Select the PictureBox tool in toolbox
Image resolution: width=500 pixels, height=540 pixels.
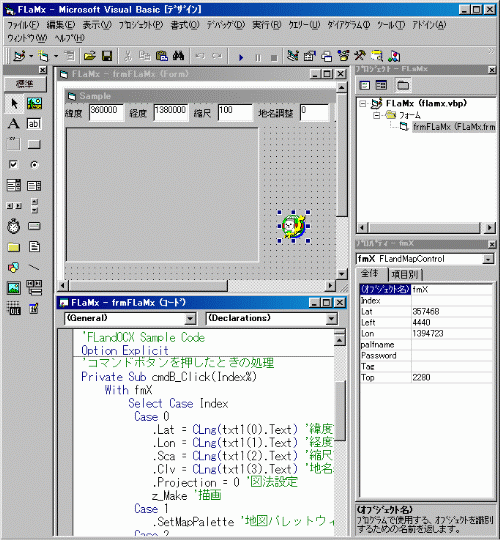click(x=34, y=103)
